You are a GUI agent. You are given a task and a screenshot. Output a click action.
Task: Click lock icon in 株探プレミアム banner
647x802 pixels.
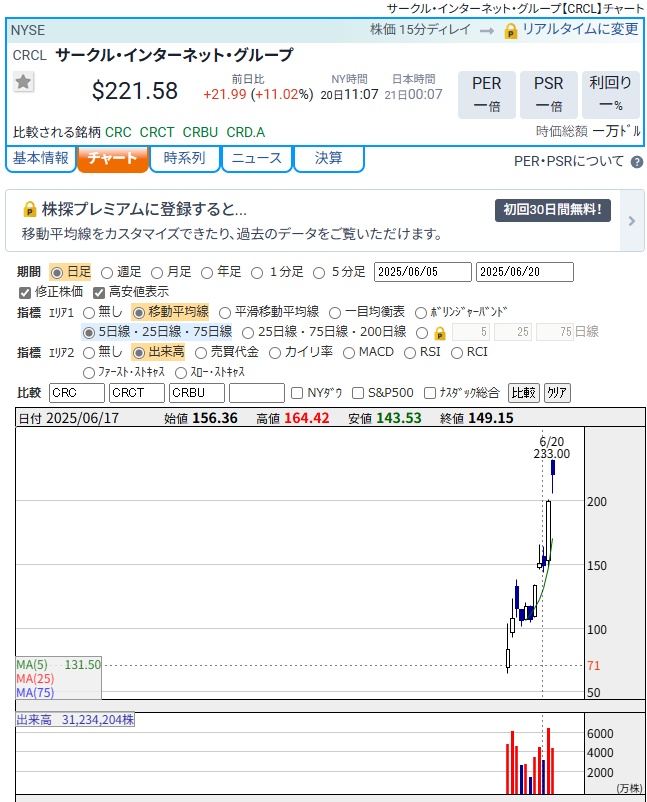coord(30,209)
